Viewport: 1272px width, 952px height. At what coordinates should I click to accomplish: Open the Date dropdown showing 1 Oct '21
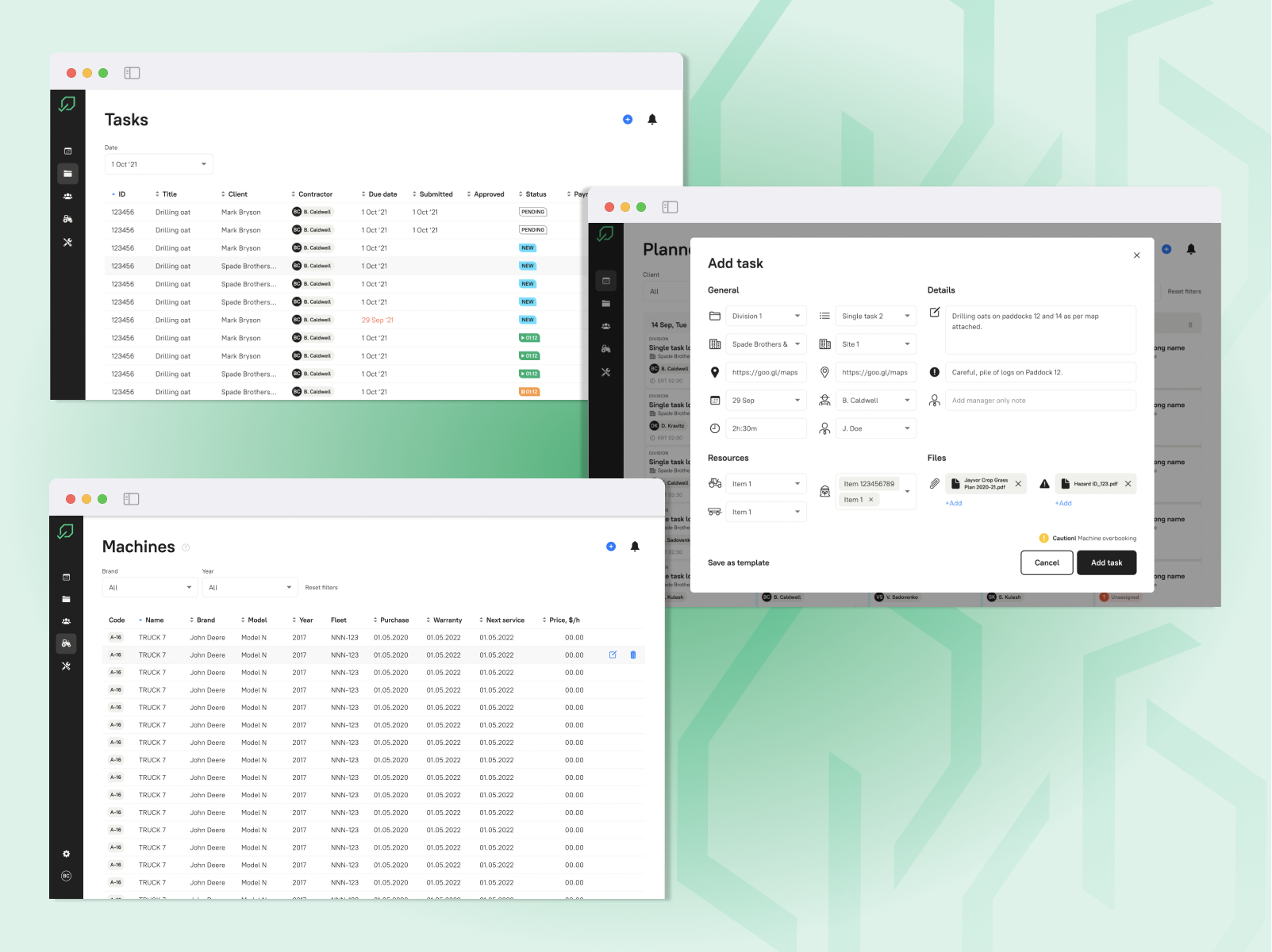point(159,164)
